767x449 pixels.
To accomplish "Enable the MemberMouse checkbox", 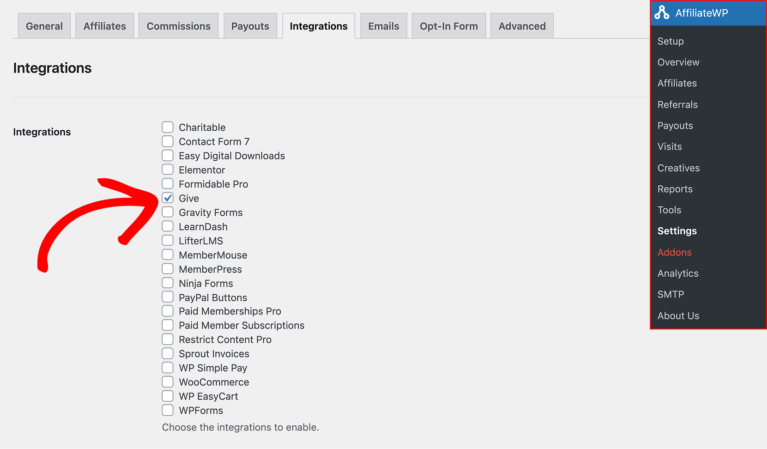I will pos(168,255).
